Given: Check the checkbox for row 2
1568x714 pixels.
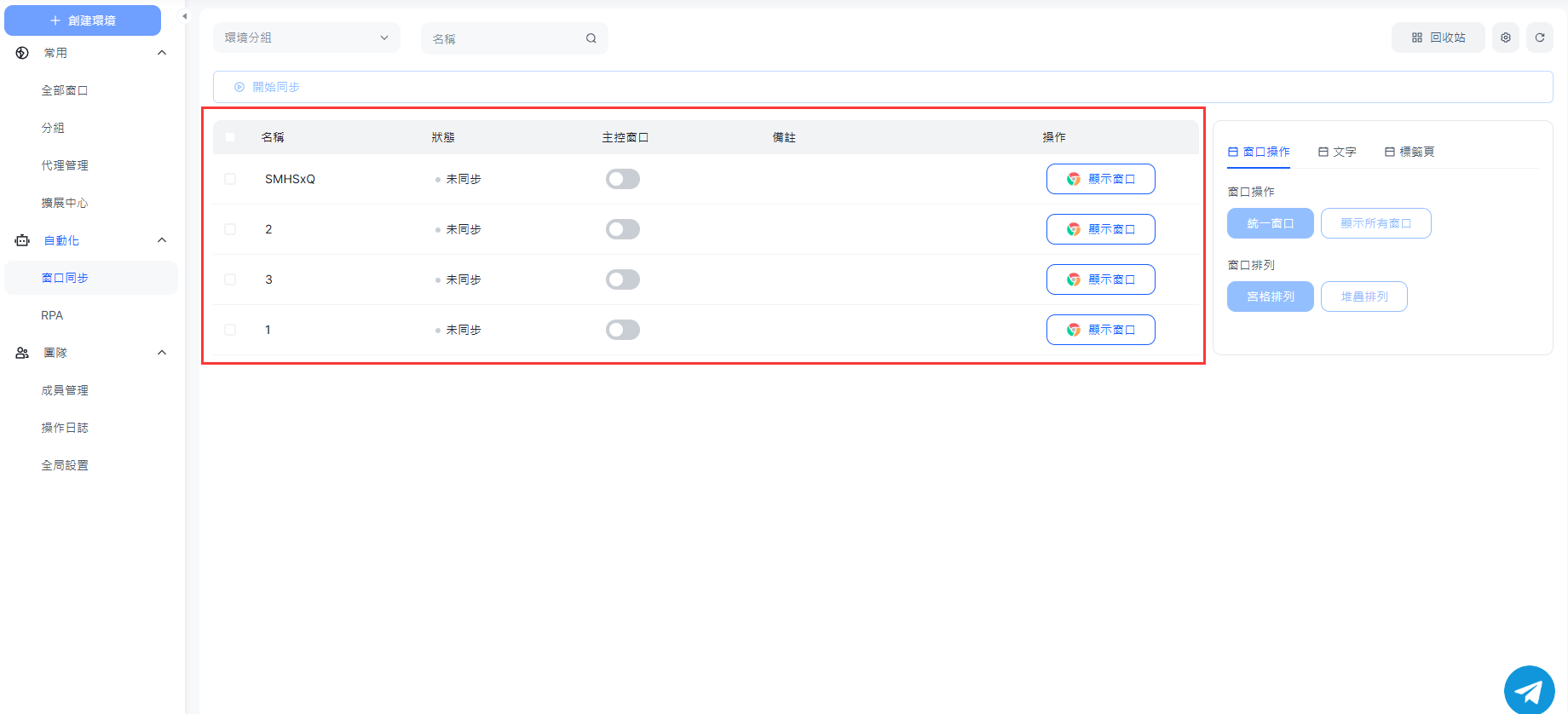Looking at the screenshot, I should coord(230,229).
